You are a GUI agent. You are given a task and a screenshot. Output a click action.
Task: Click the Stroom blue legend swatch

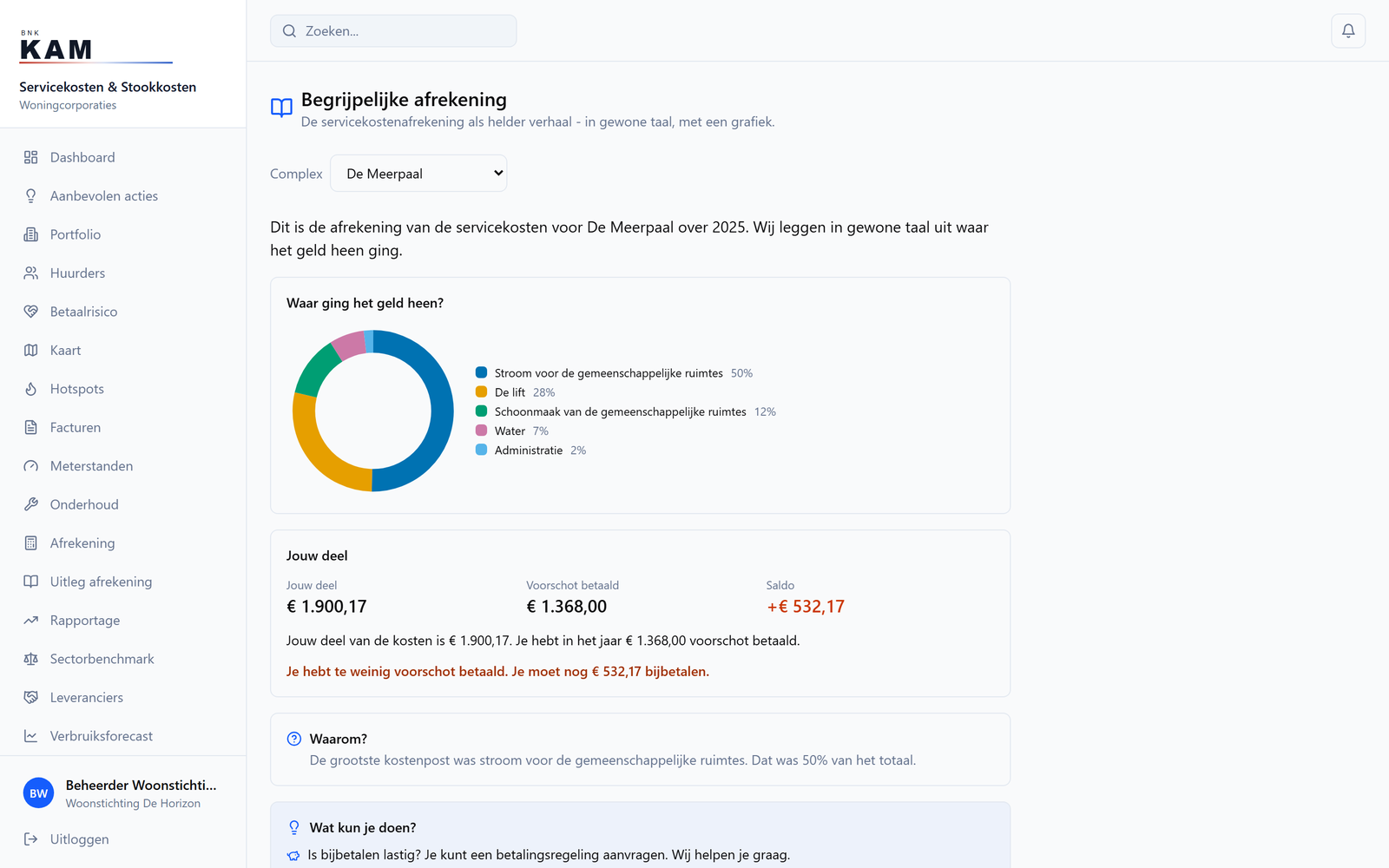481,372
